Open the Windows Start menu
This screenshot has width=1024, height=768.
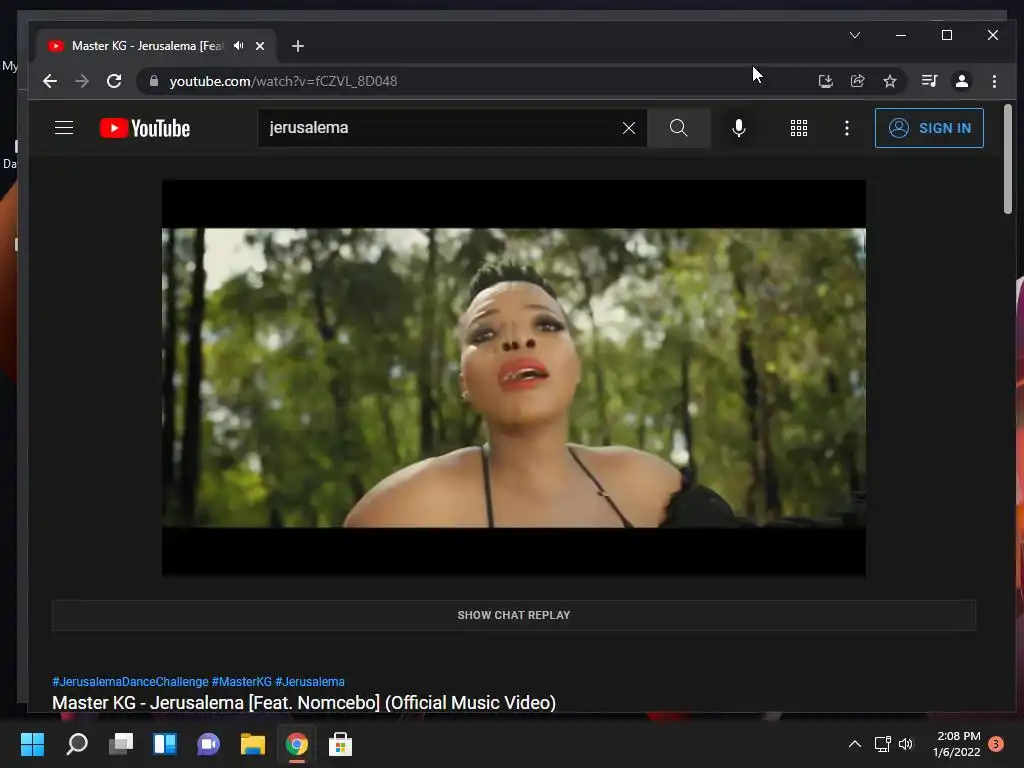(x=32, y=744)
